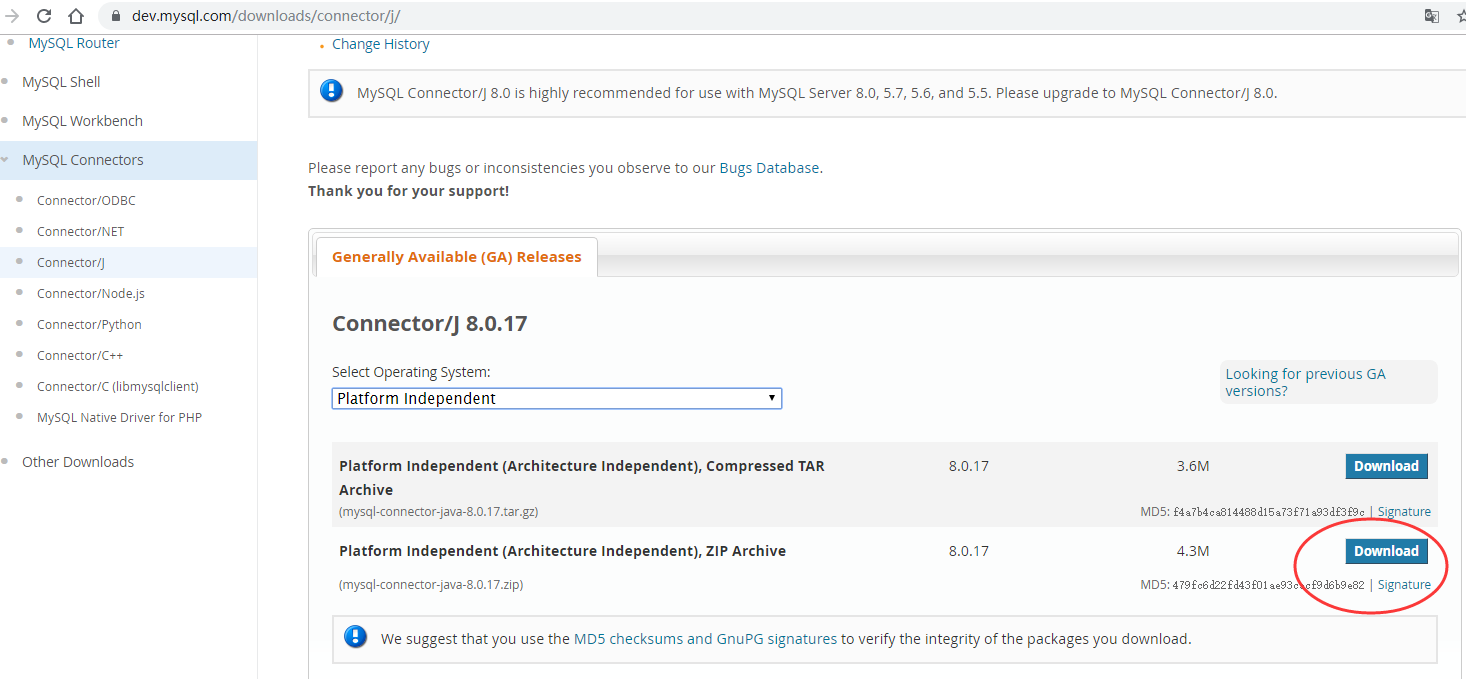Download the ZIP Archive
The image size is (1466, 679).
(1386, 551)
